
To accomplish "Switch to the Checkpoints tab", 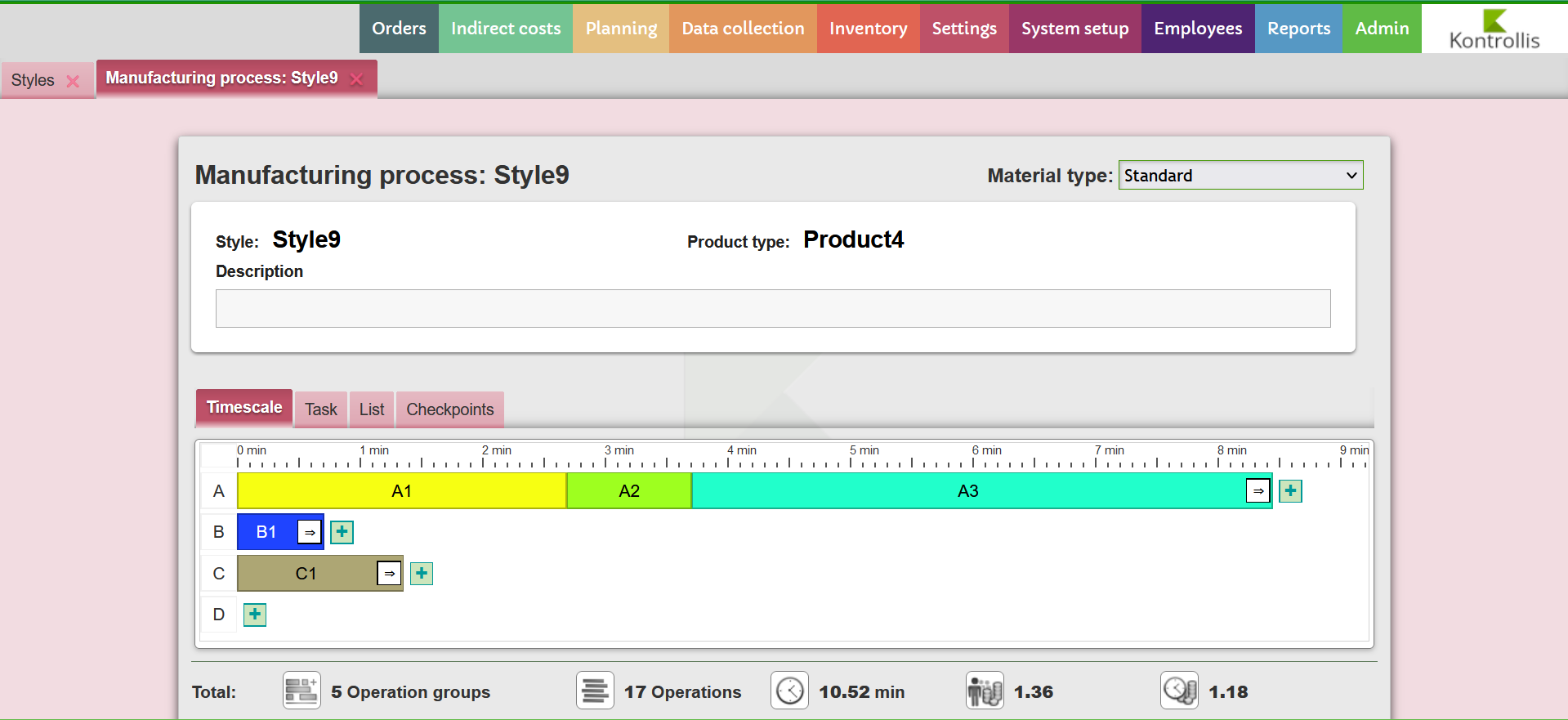I will [450, 409].
